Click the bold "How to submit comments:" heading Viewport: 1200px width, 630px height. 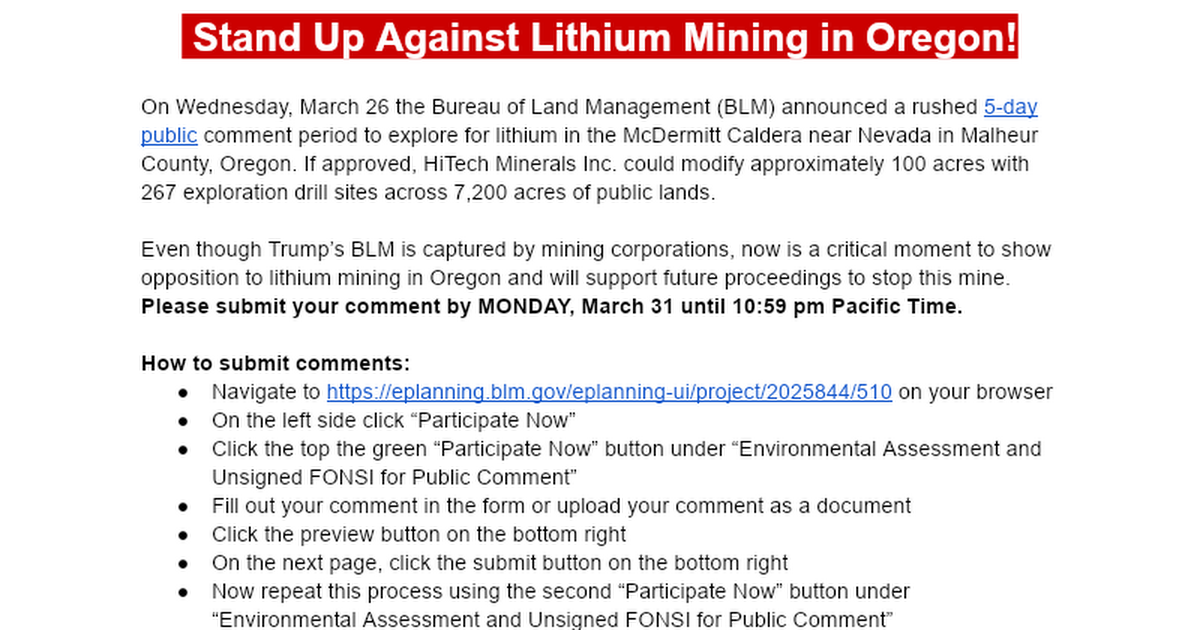click(x=275, y=363)
